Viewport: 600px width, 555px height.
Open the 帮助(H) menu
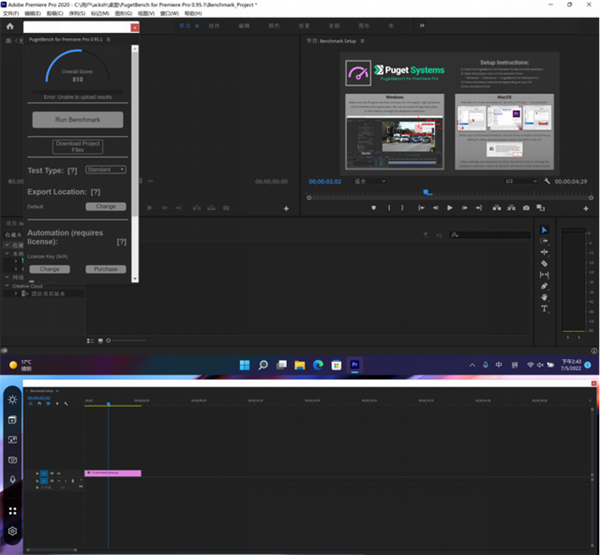click(192, 13)
